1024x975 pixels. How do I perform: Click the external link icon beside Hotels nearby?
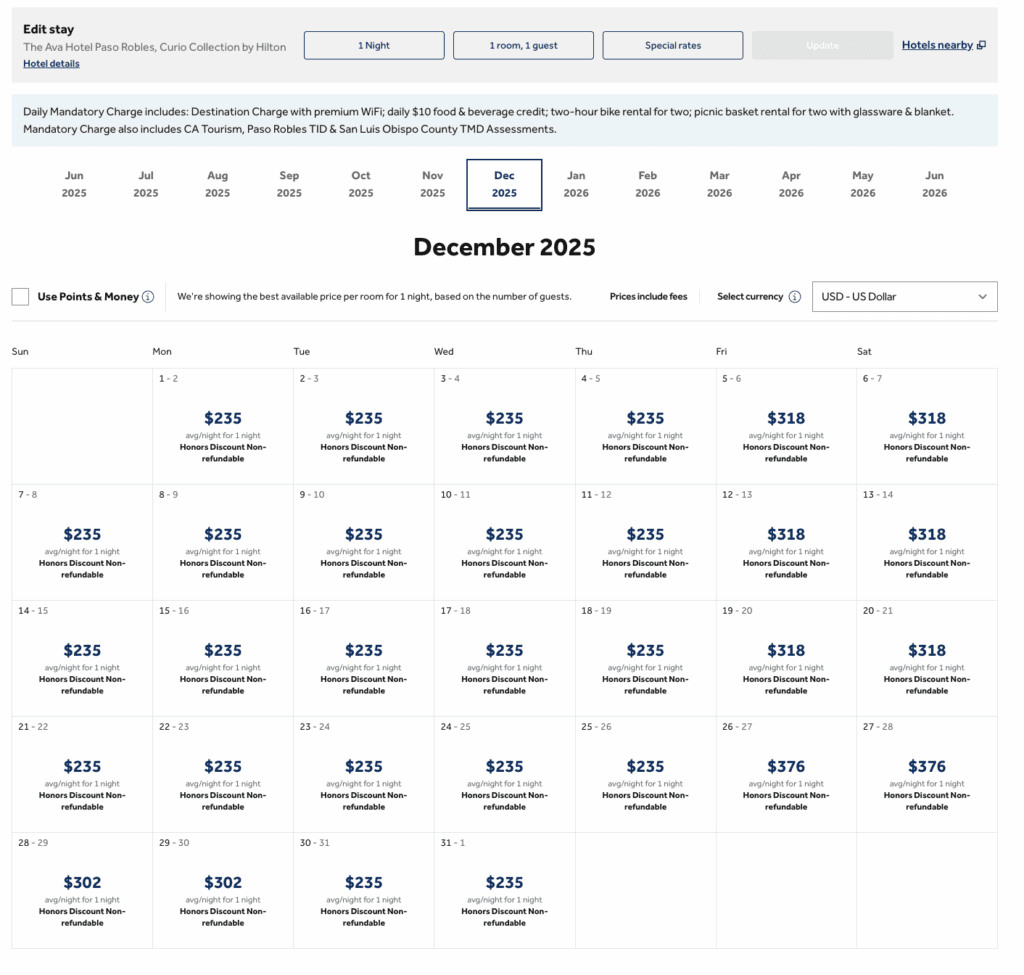point(983,44)
